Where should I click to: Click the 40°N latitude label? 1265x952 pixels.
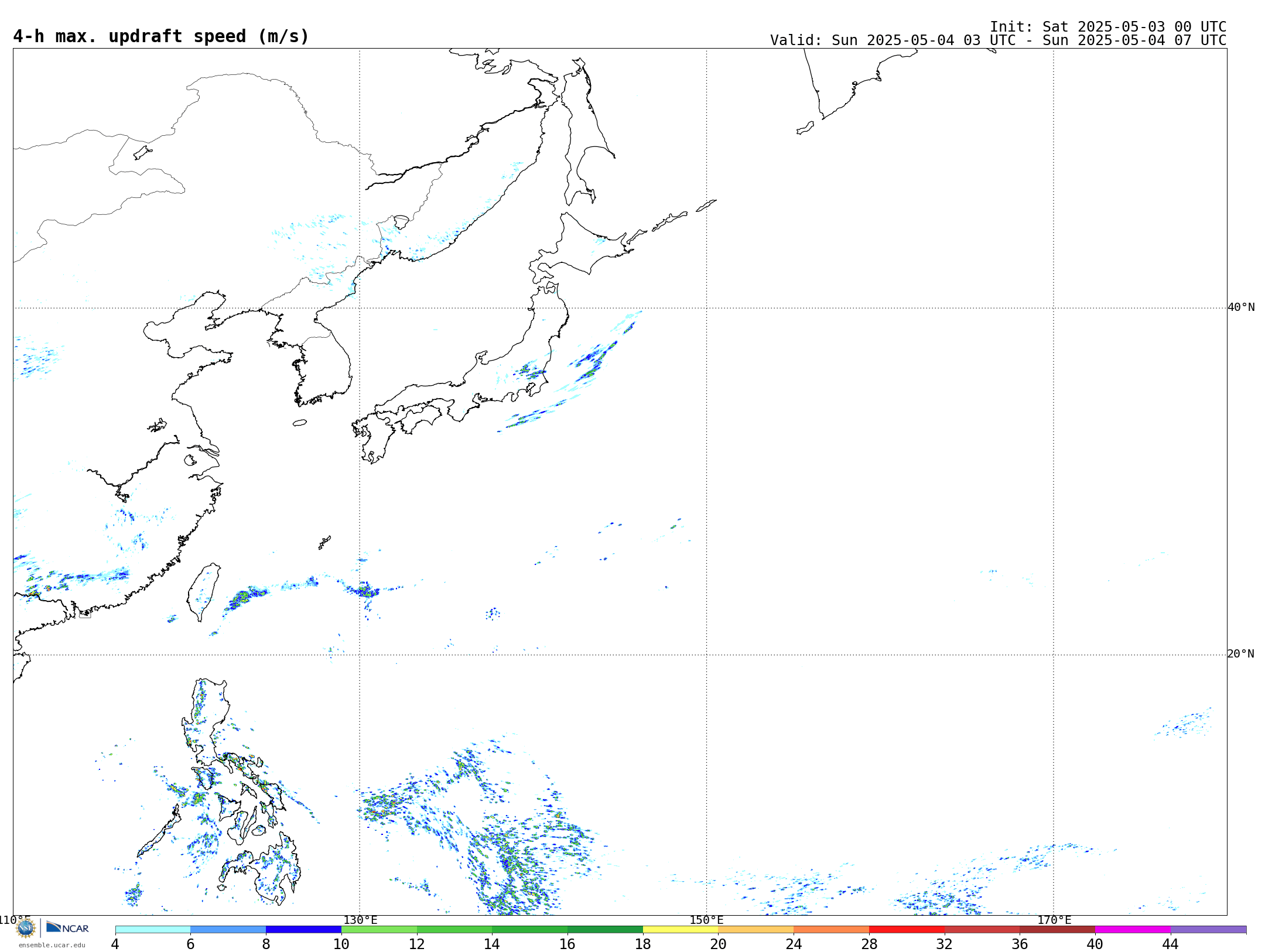[1241, 307]
